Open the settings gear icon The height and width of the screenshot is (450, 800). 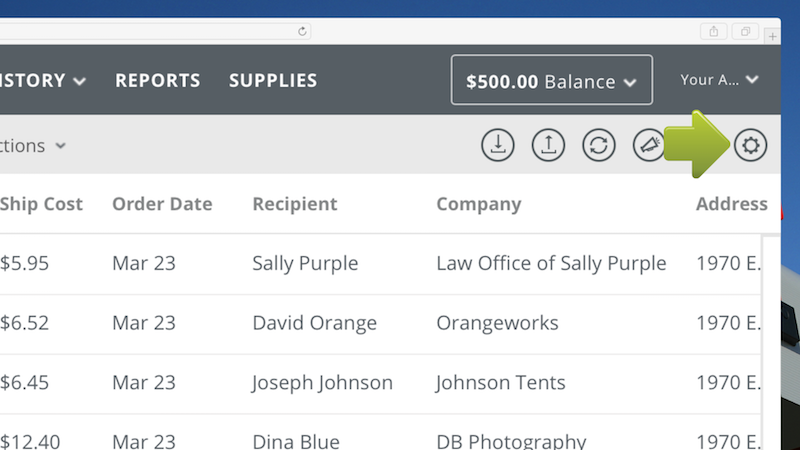point(750,145)
